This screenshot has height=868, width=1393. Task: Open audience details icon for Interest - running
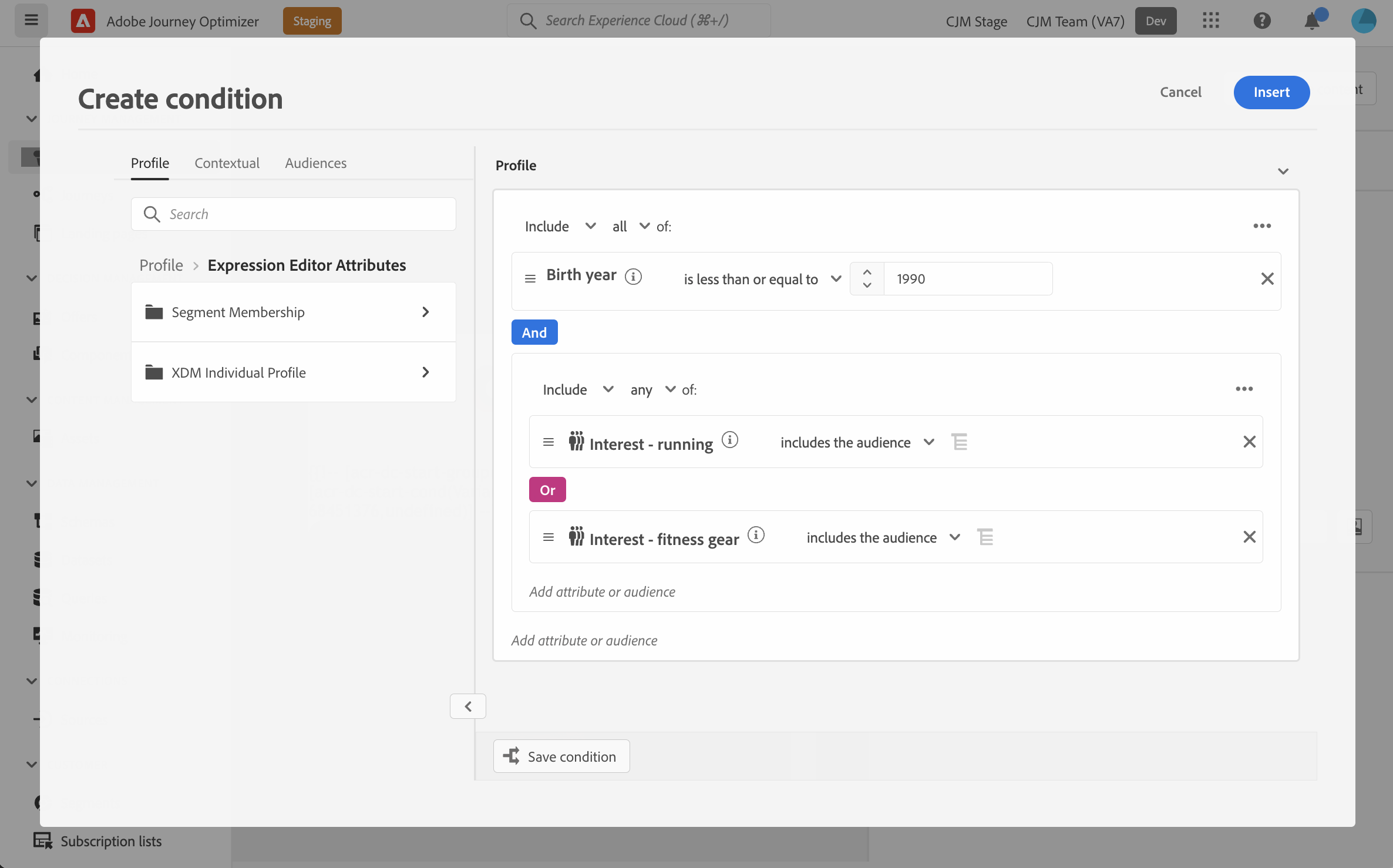959,442
